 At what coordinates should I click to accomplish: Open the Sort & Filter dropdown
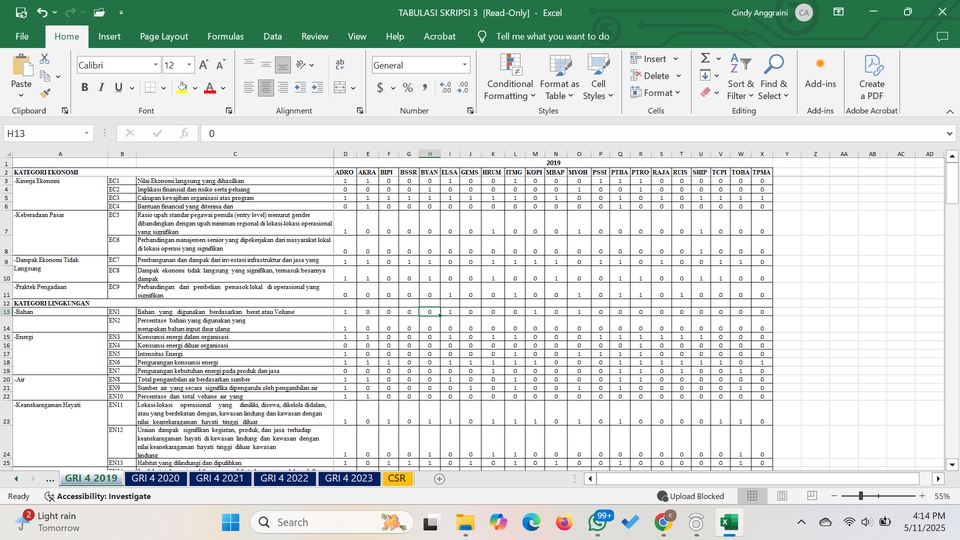point(740,77)
